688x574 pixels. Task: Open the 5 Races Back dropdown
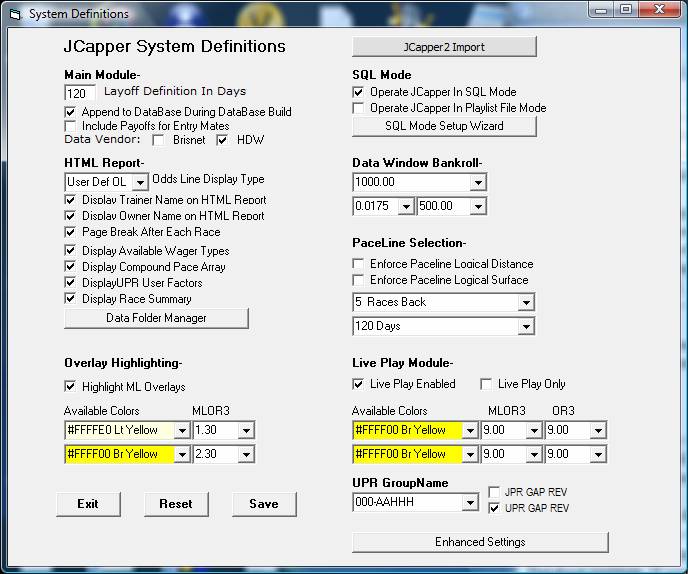(x=526, y=302)
